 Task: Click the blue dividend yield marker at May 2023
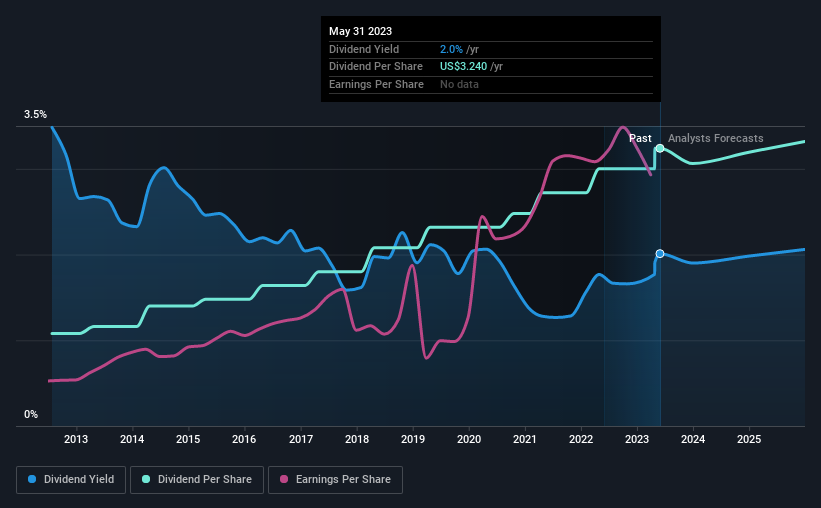pyautogui.click(x=660, y=253)
